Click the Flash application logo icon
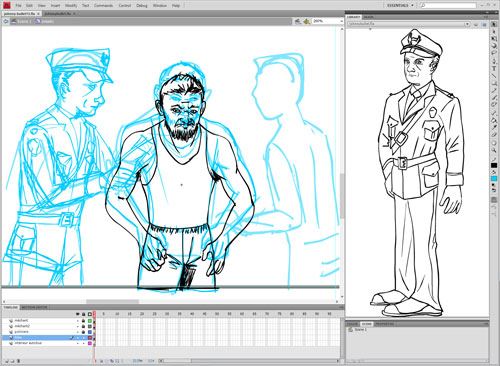 pos(7,5)
